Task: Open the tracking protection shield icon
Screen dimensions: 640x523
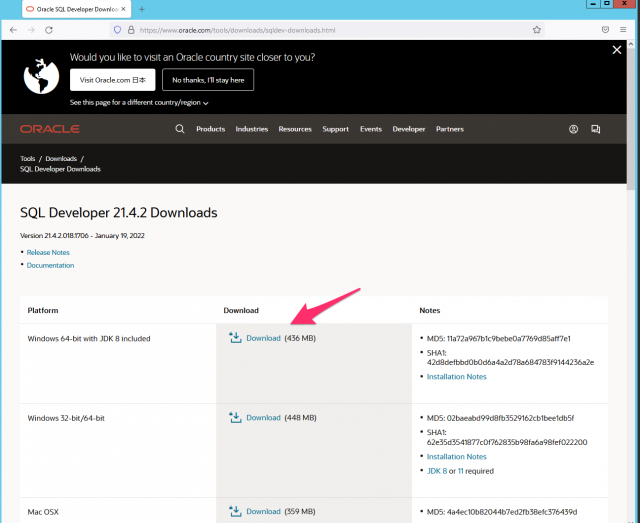Action: point(118,30)
